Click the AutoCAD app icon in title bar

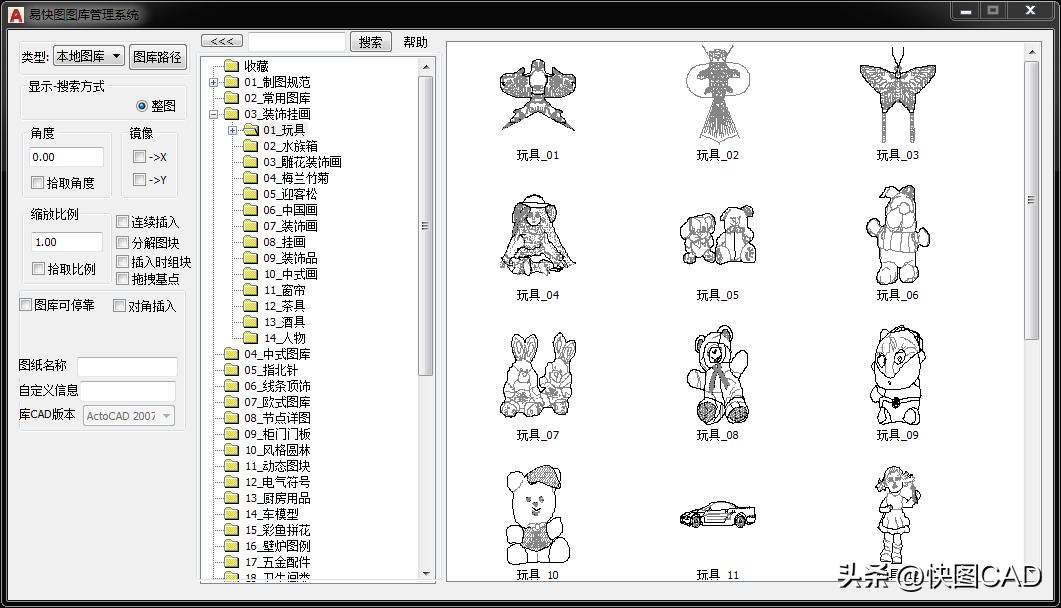(16, 14)
